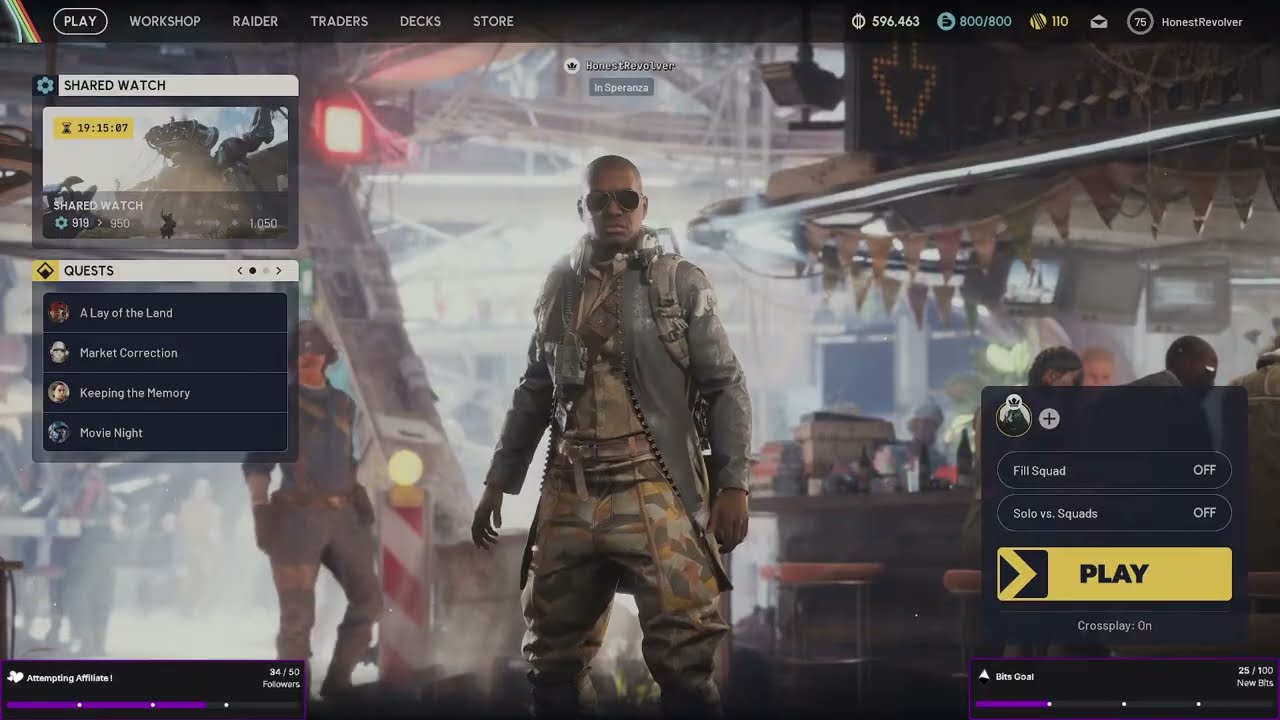1280x720 pixels.
Task: Click the teal currency icon beside 800/800
Action: click(x=945, y=21)
